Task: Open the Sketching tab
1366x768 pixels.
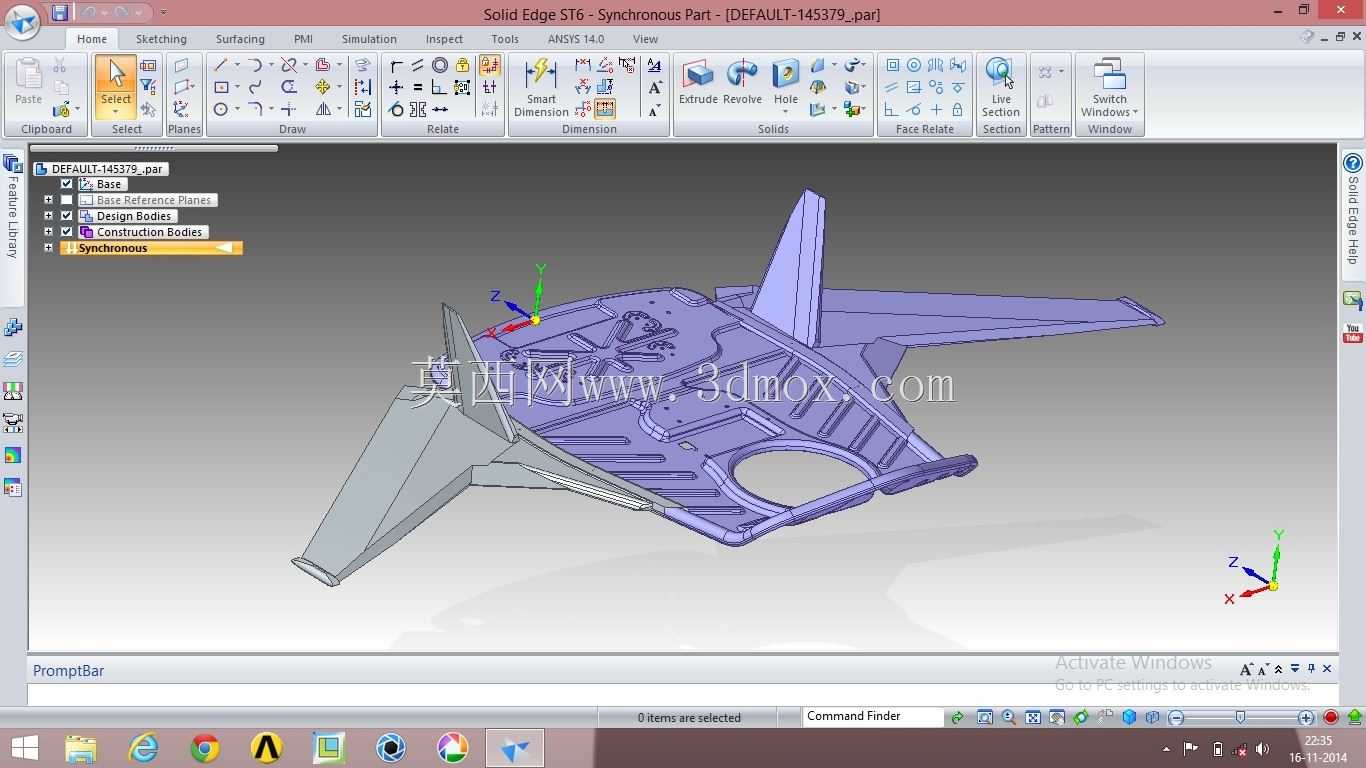Action: pos(161,39)
